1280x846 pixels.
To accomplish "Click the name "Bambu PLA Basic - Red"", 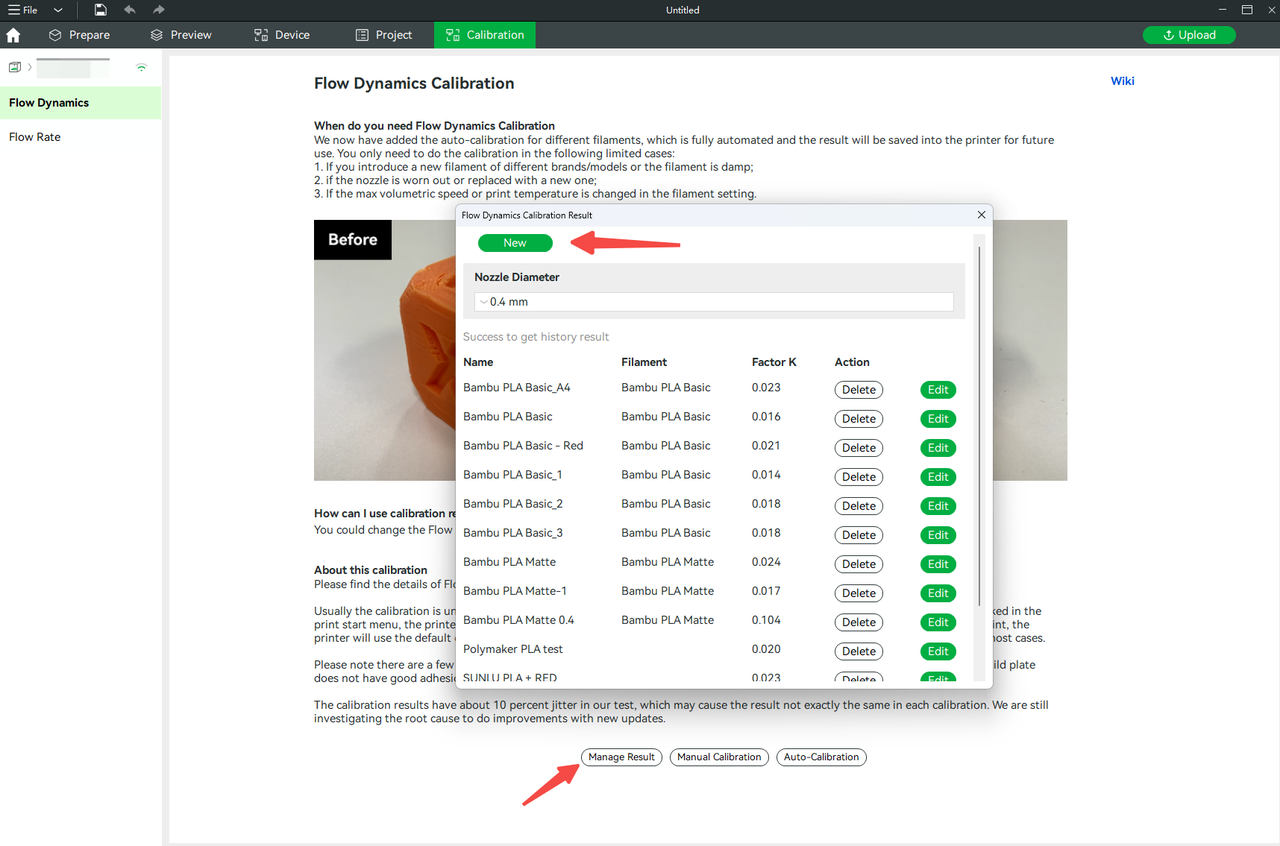I will click(523, 445).
